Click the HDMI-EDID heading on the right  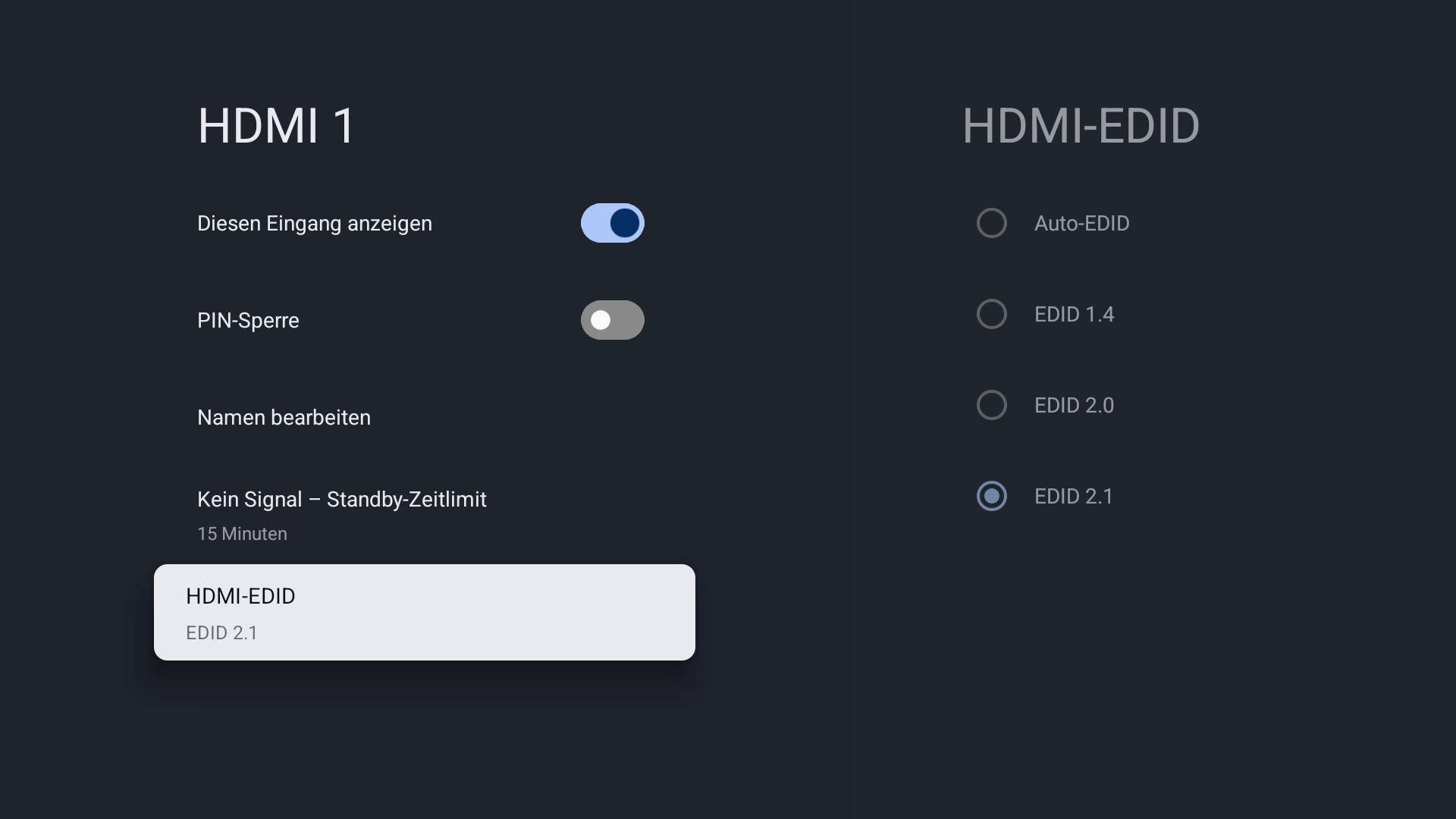point(1081,126)
